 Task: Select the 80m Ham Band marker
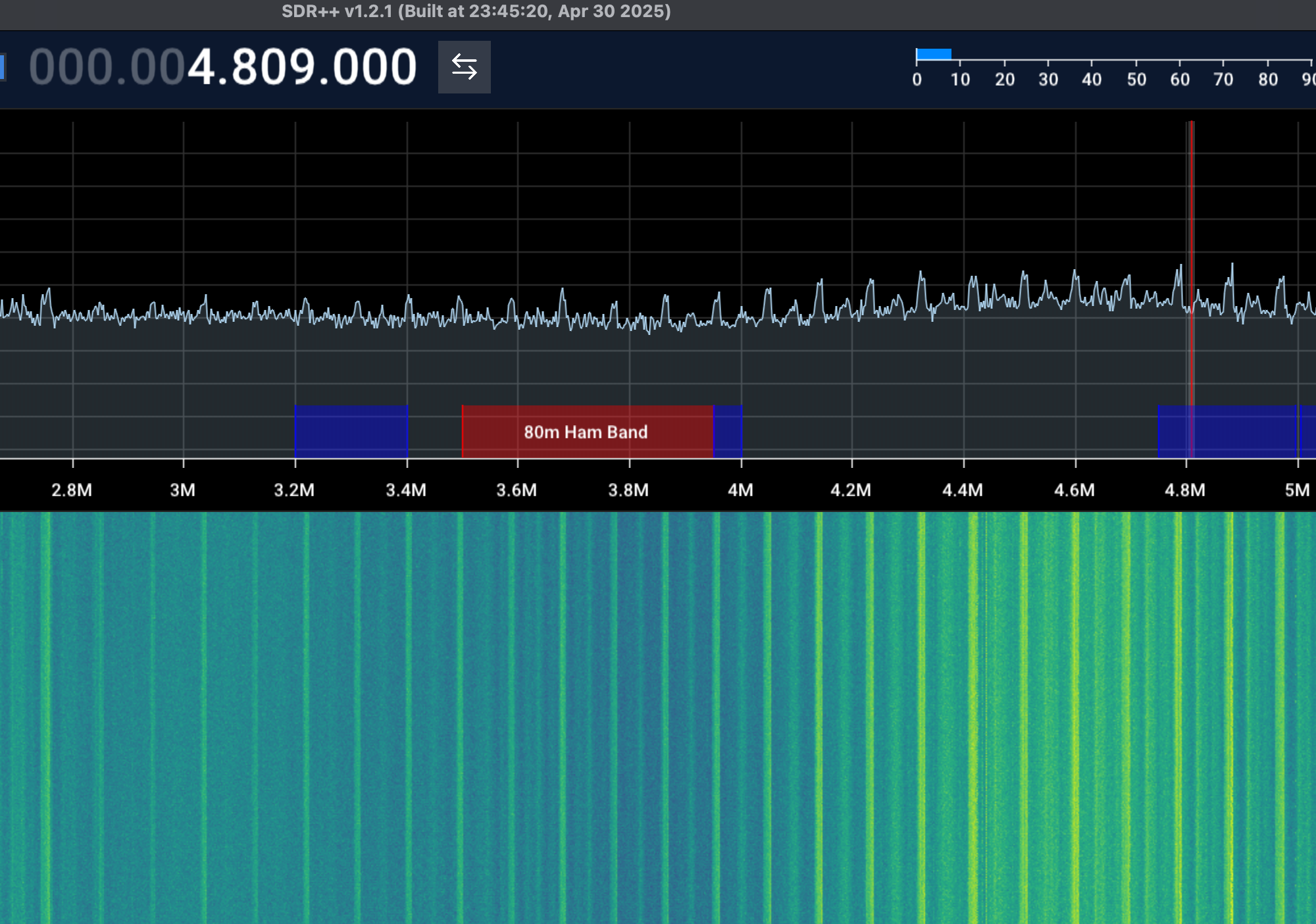586,432
